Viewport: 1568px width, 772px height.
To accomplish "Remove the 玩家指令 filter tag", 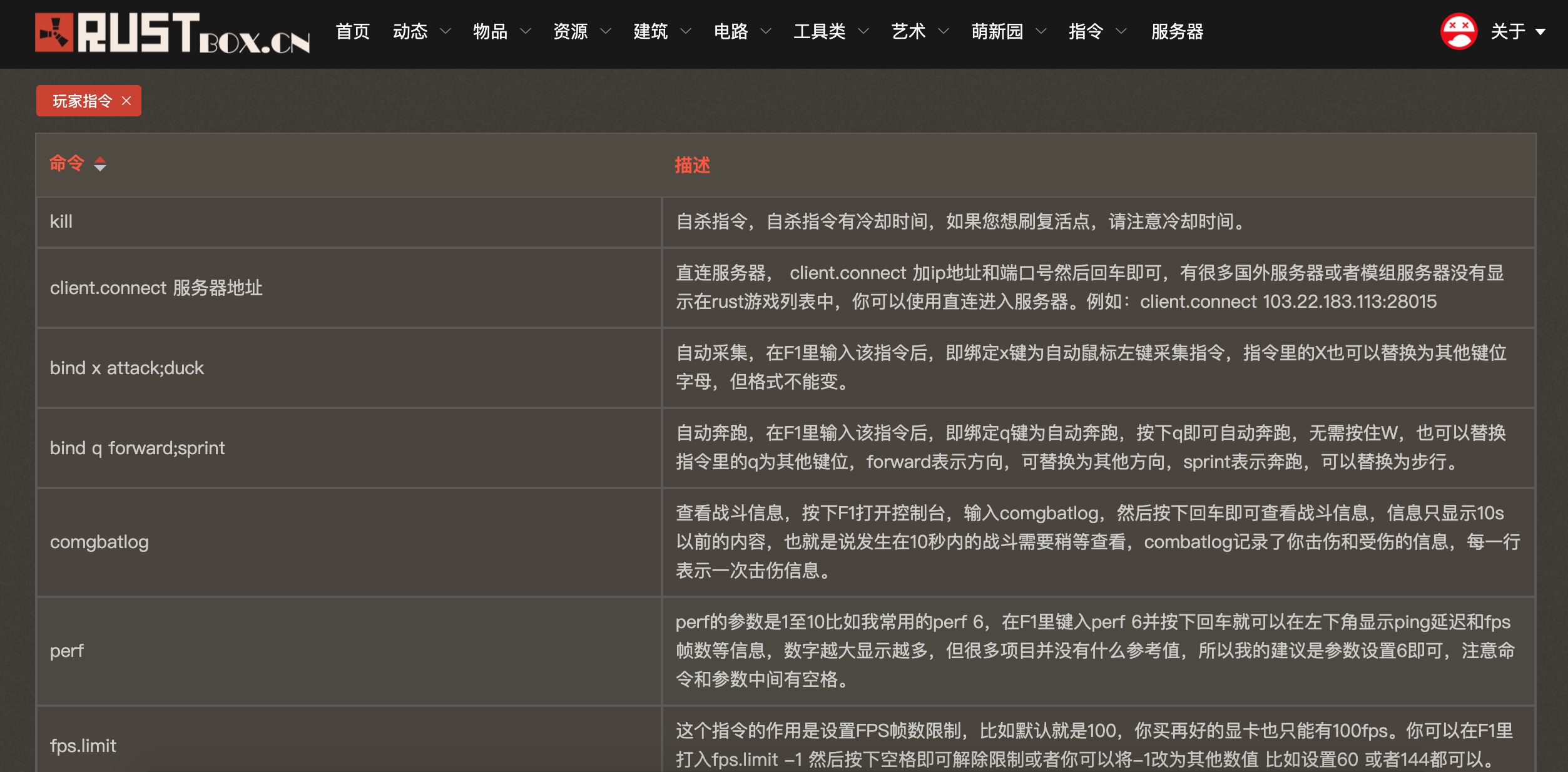I will point(128,100).
